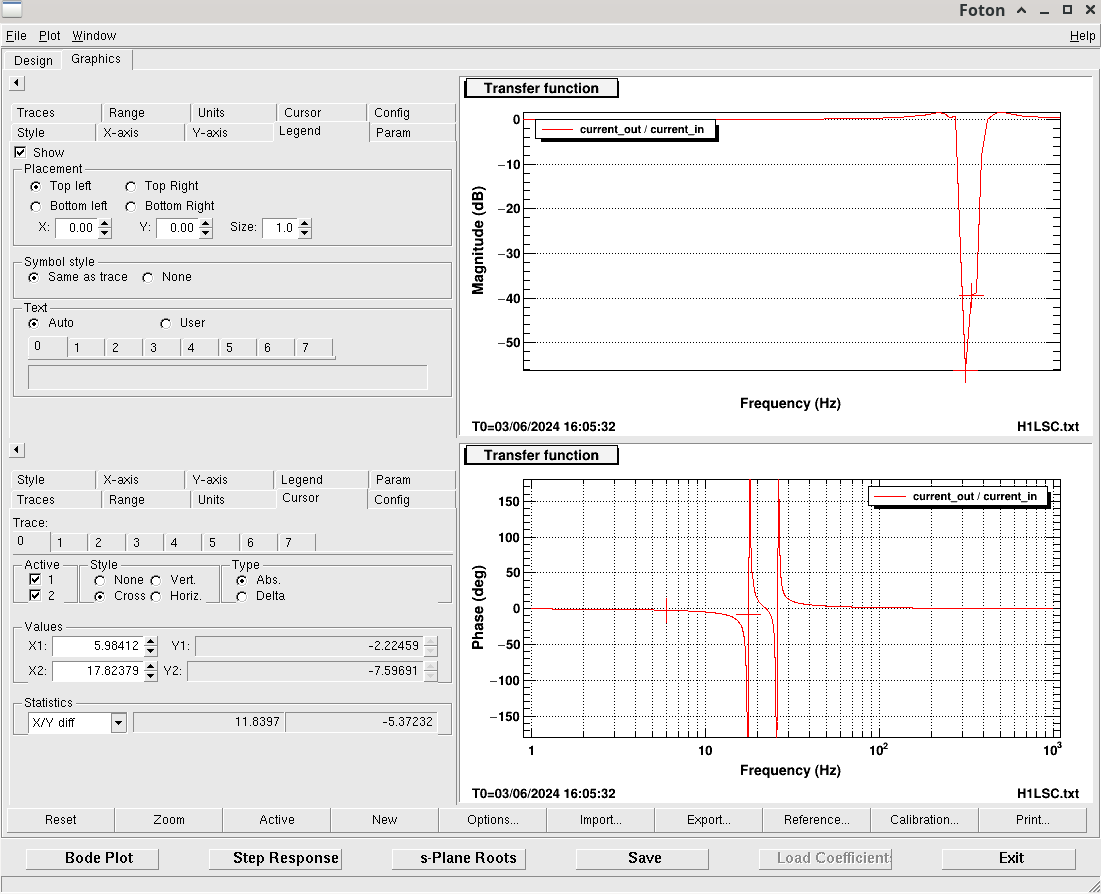Switch to the Design tab

pyautogui.click(x=33, y=60)
